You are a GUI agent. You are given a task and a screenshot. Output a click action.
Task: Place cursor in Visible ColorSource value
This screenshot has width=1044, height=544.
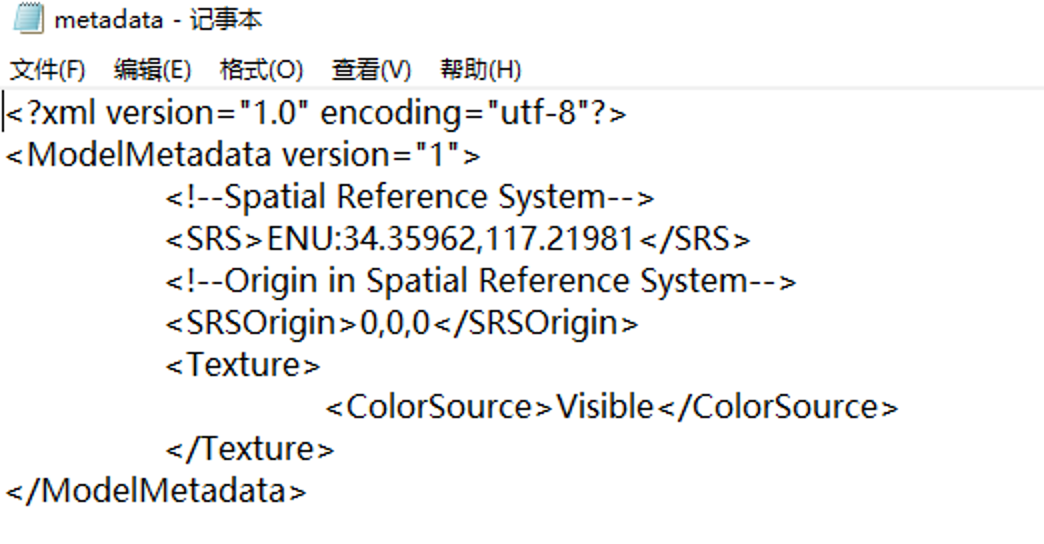pyautogui.click(x=605, y=407)
